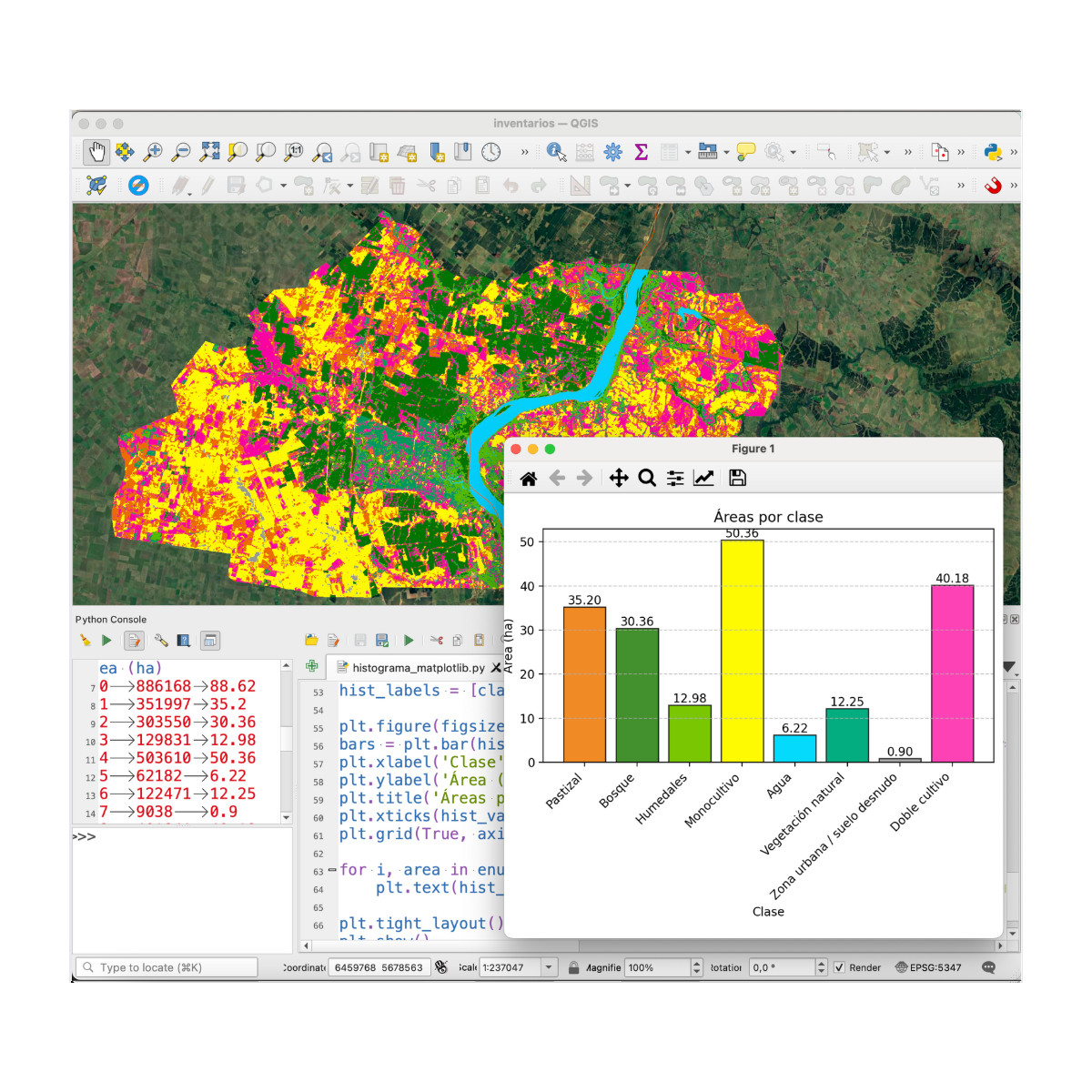The image size is (1092, 1092).
Task: Open Python console options wrench icon
Action: point(161,641)
